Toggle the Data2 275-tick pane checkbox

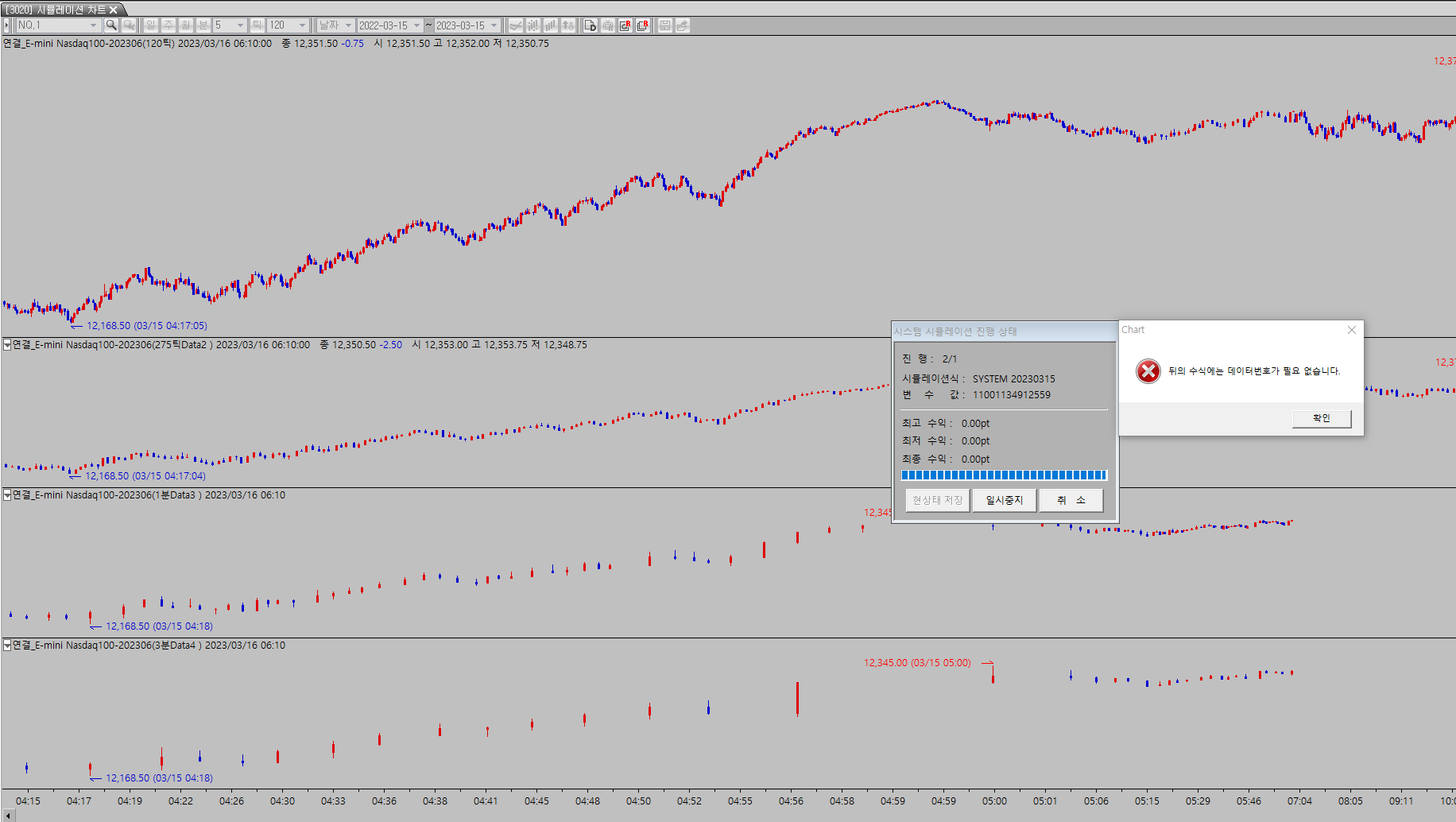coord(7,345)
